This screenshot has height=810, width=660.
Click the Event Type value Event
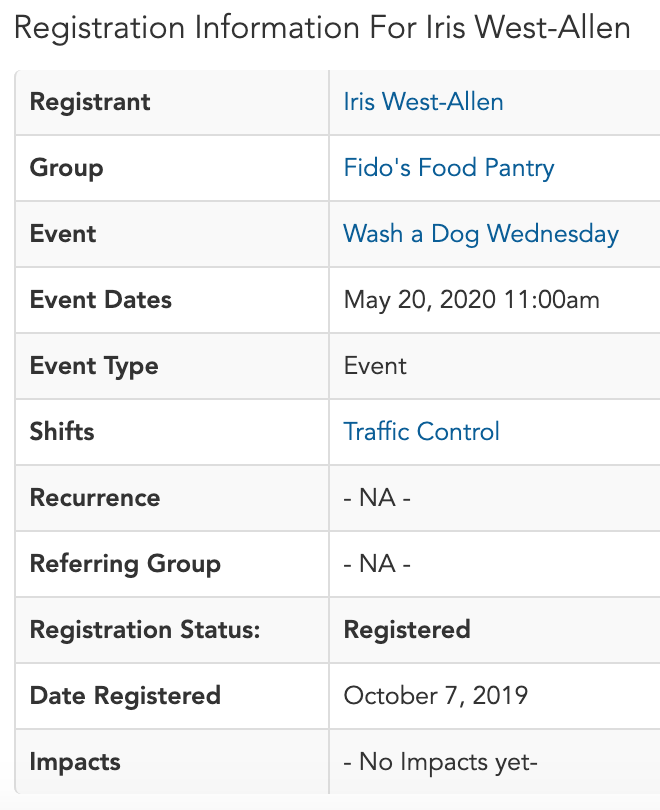375,366
